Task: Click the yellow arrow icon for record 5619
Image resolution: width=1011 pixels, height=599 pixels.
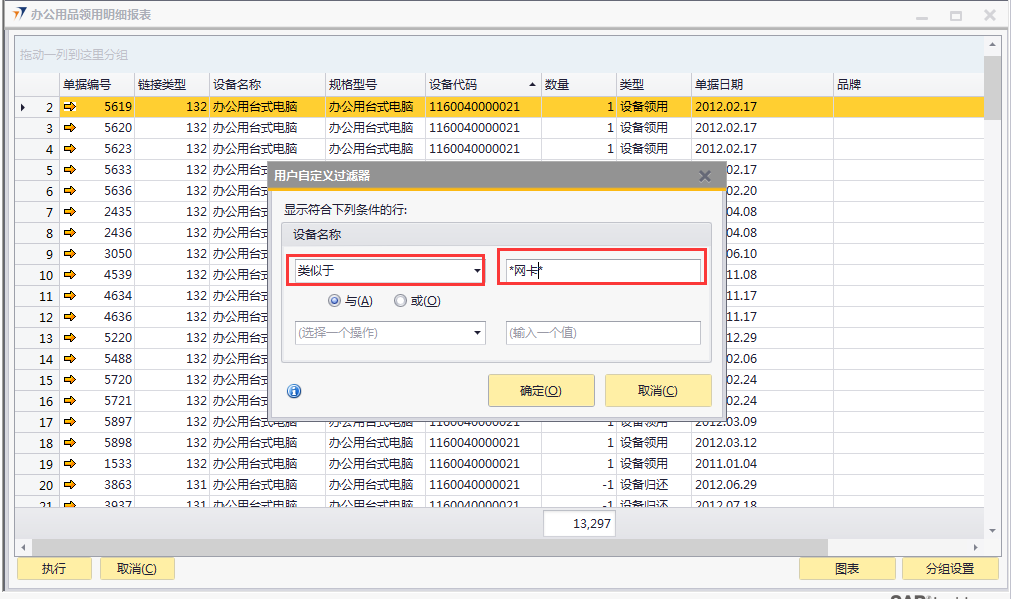Action: (70, 107)
